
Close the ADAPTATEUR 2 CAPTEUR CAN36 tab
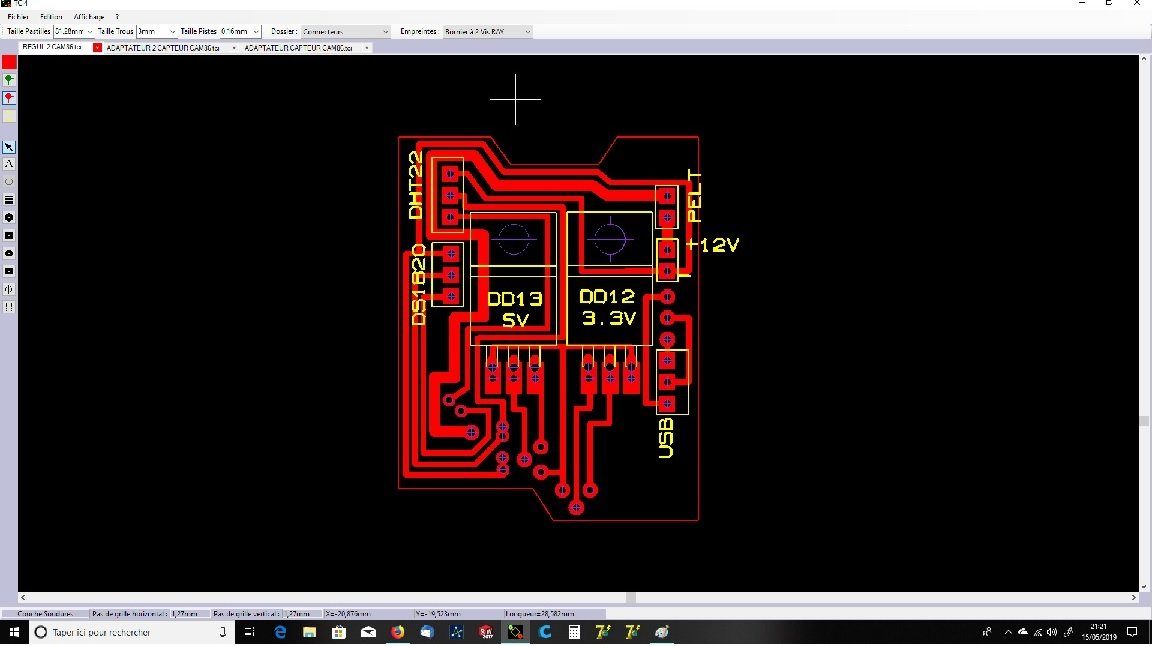[234, 48]
